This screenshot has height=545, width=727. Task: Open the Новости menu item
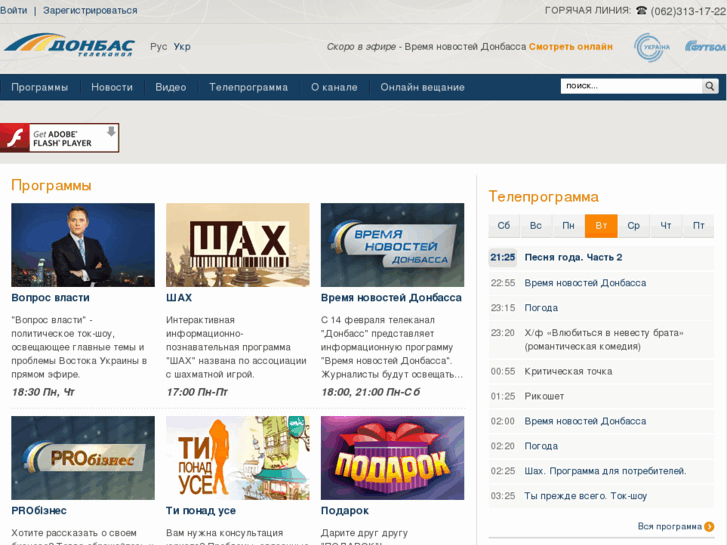tap(112, 87)
